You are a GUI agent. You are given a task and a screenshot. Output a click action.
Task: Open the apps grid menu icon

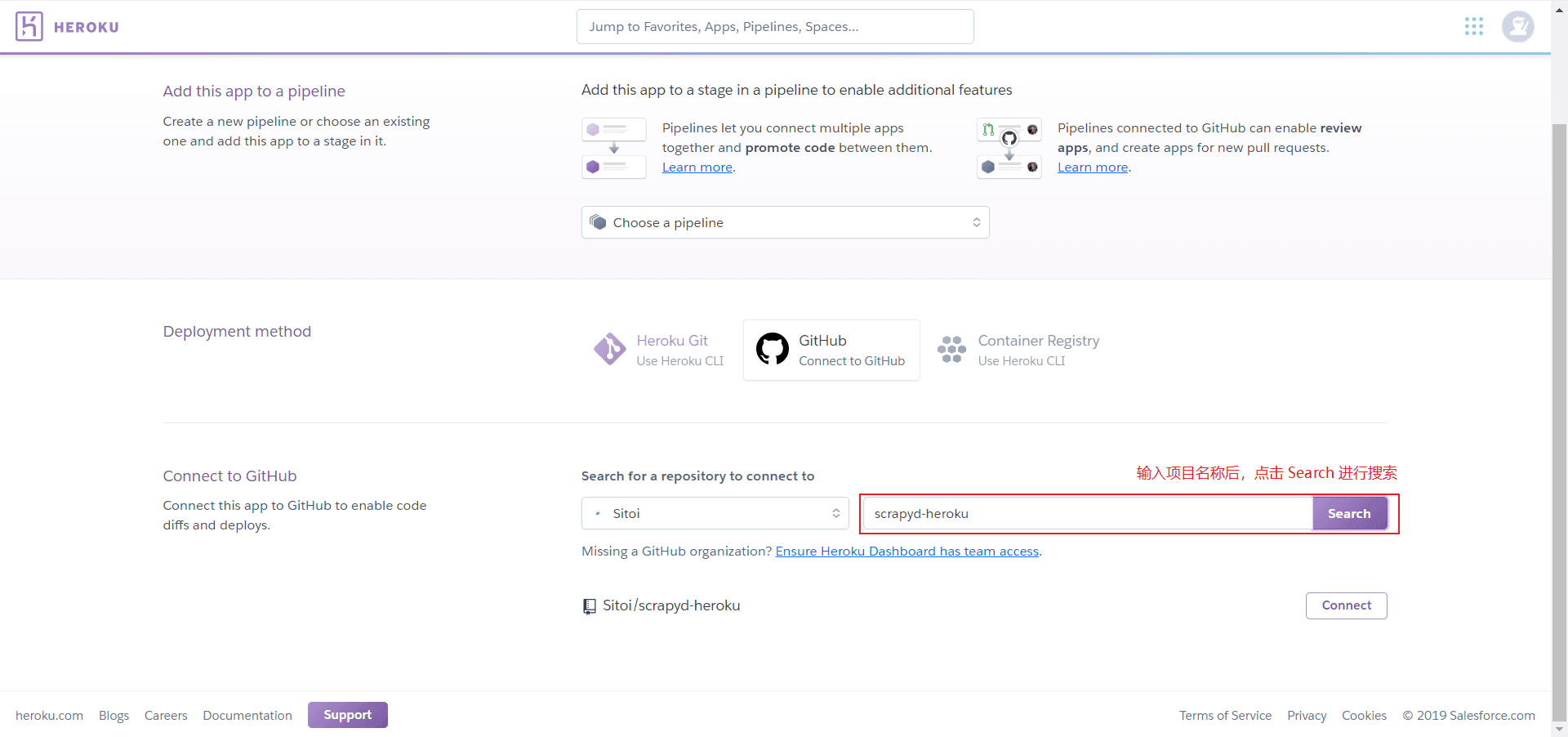1473,27
